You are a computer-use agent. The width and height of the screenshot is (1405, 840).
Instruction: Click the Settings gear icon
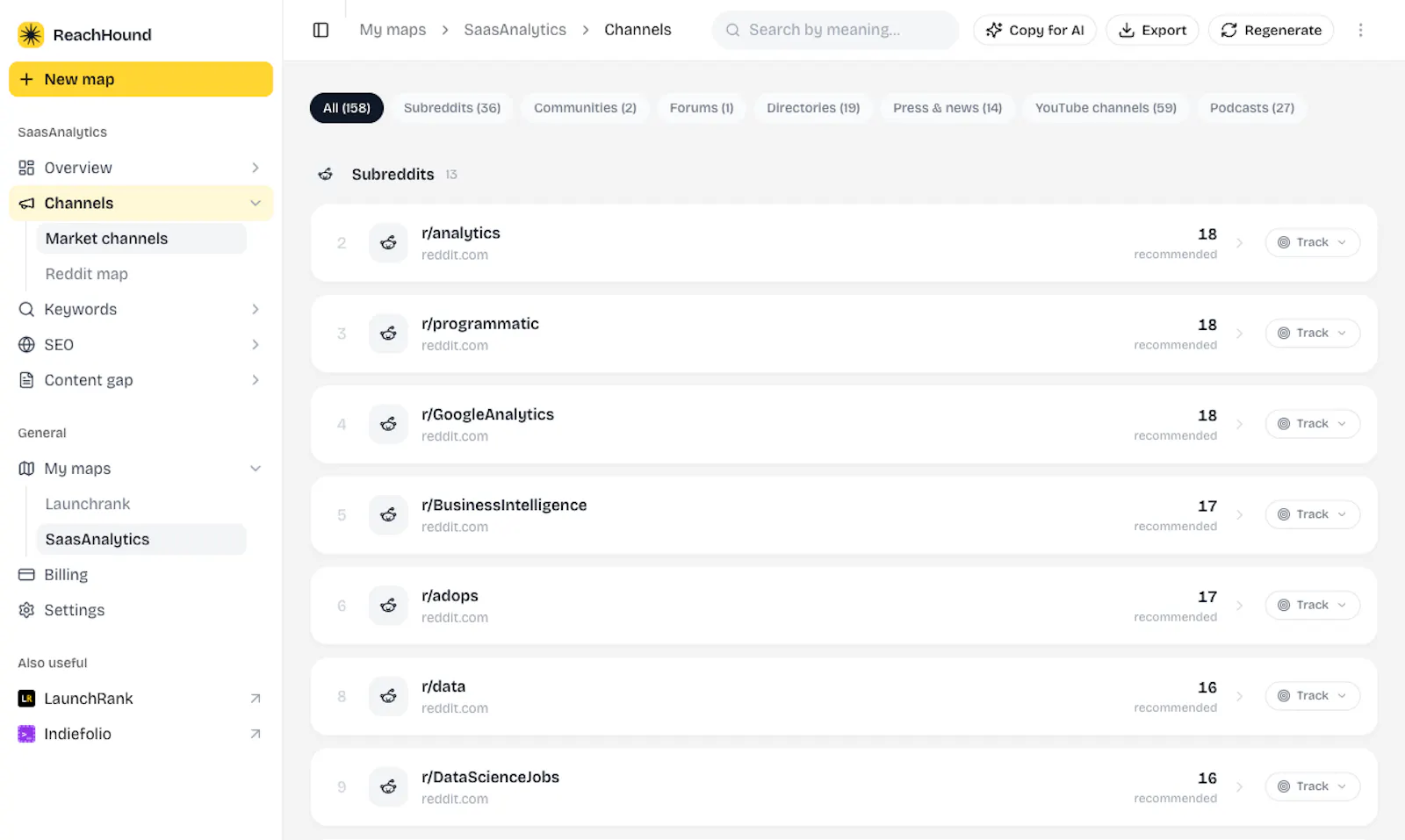(26, 610)
